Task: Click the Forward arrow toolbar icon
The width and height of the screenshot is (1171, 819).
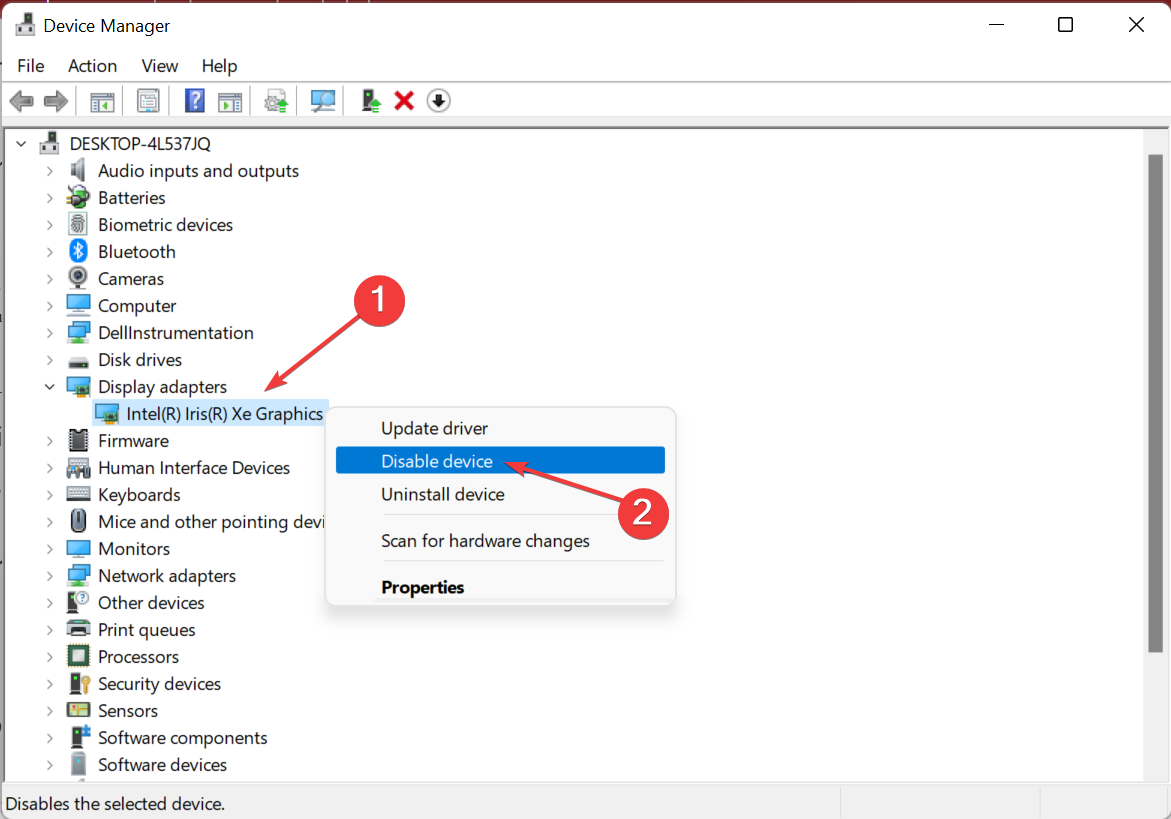Action: (x=56, y=101)
